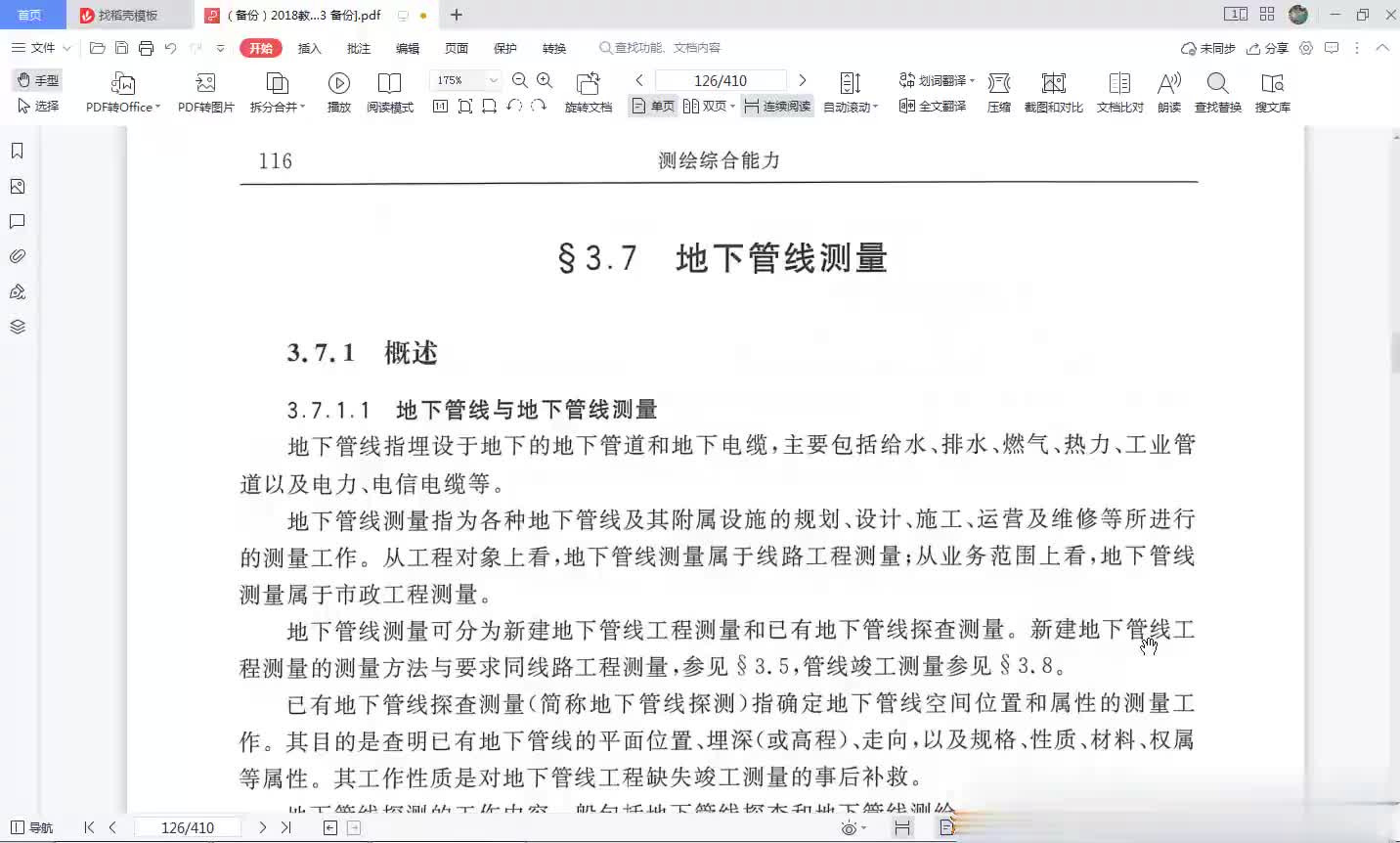This screenshot has width=1400, height=843.
Task: Toggle 连续阅读 continuous reading mode
Action: click(777, 106)
